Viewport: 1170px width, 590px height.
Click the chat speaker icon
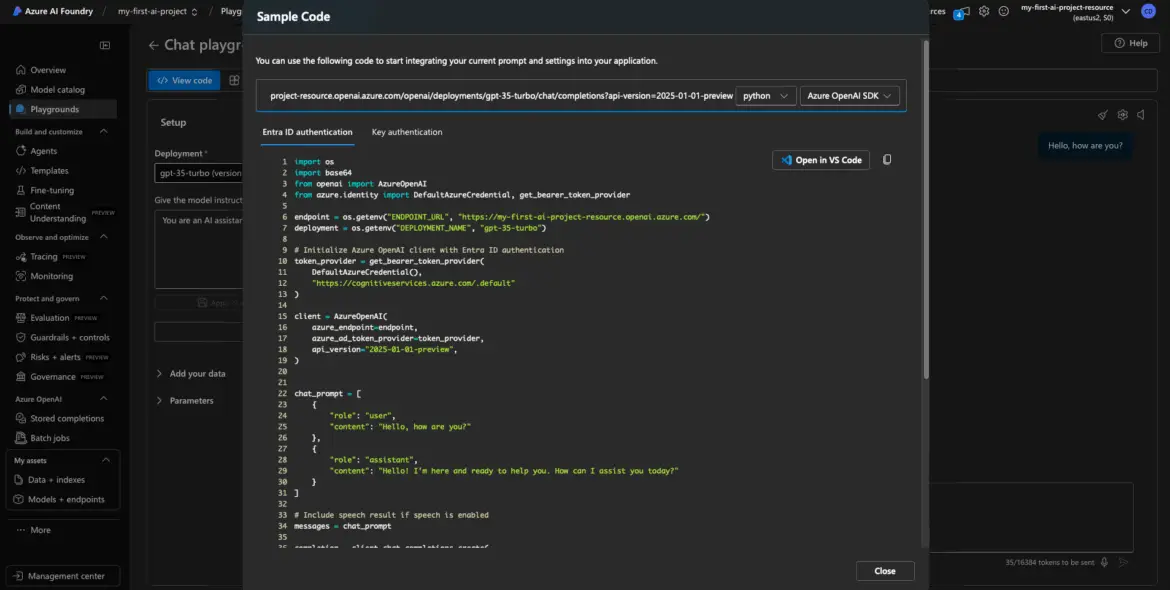(1141, 115)
